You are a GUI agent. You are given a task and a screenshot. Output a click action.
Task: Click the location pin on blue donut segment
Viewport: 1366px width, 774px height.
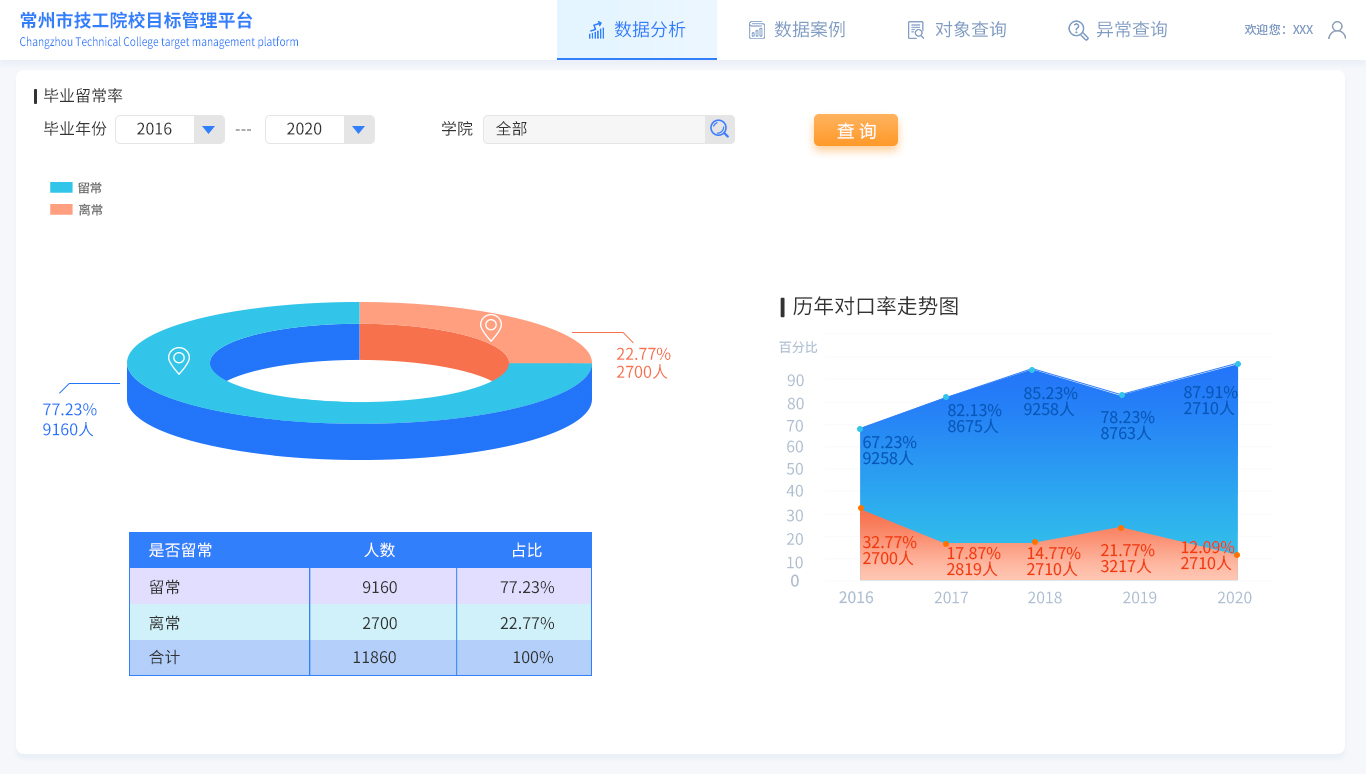pyautogui.click(x=179, y=360)
